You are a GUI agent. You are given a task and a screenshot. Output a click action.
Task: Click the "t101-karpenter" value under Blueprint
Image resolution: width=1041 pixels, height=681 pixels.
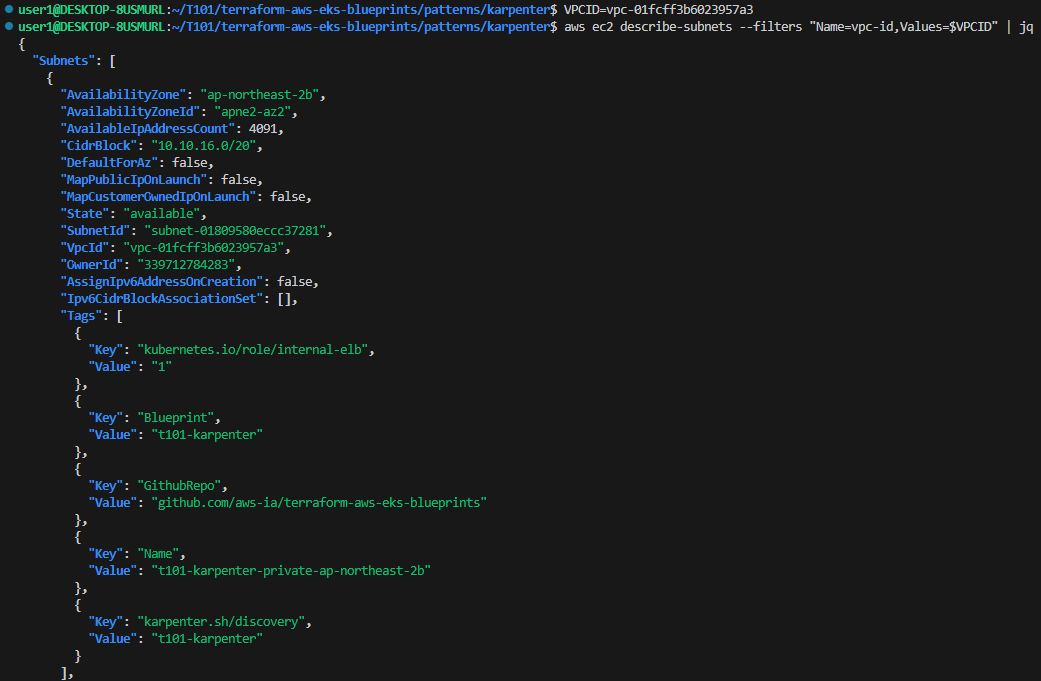click(207, 435)
